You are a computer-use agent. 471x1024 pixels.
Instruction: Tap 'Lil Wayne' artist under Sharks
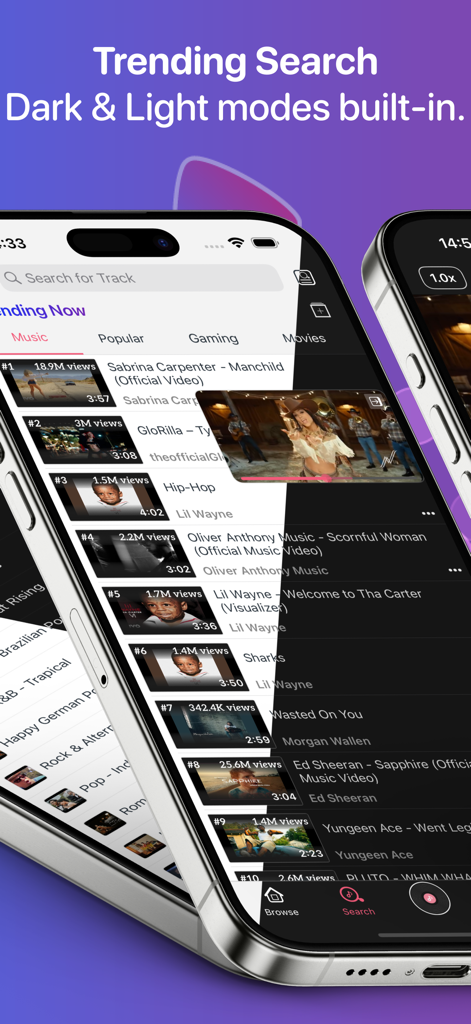(284, 684)
